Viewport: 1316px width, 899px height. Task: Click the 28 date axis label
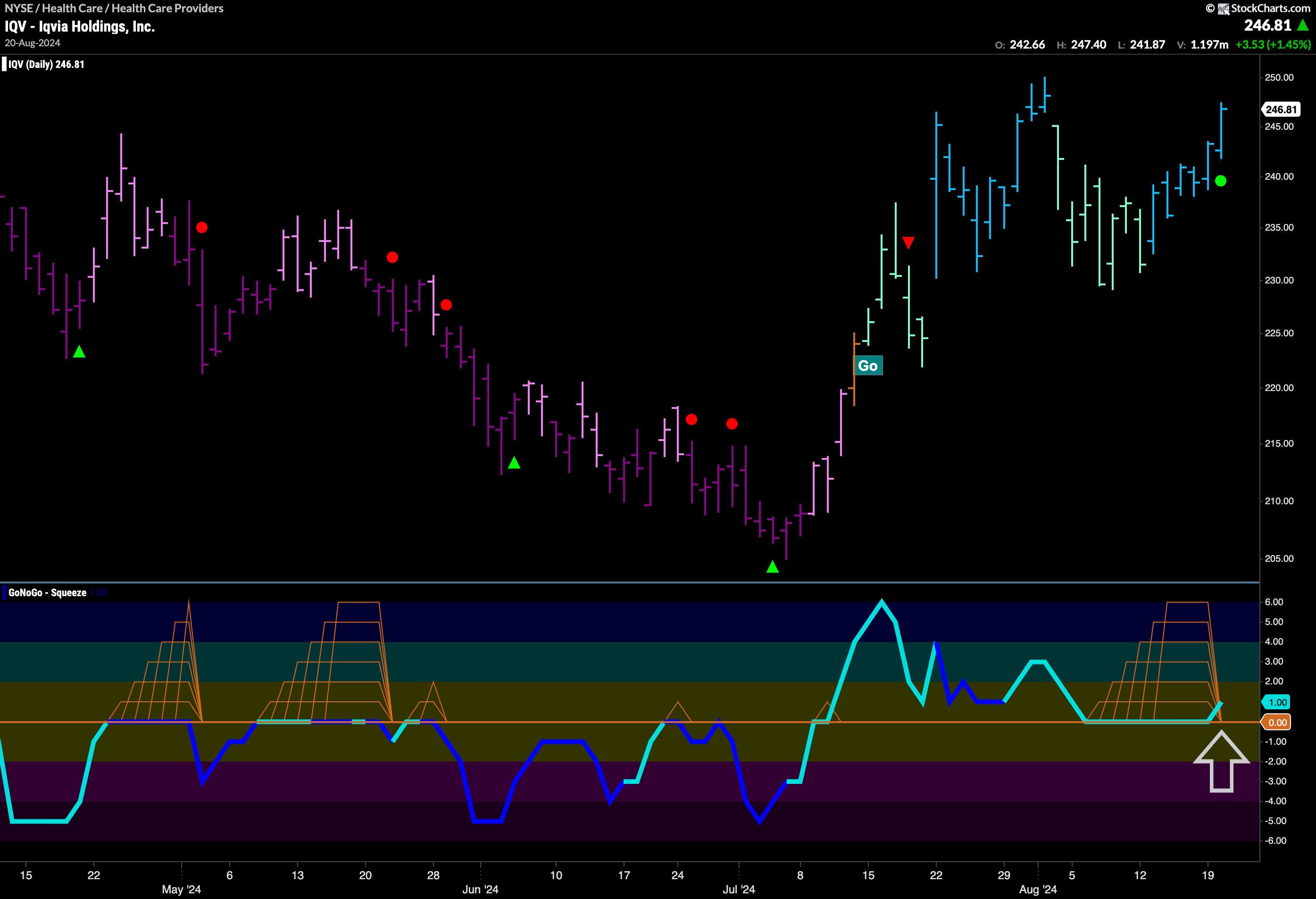click(x=433, y=875)
